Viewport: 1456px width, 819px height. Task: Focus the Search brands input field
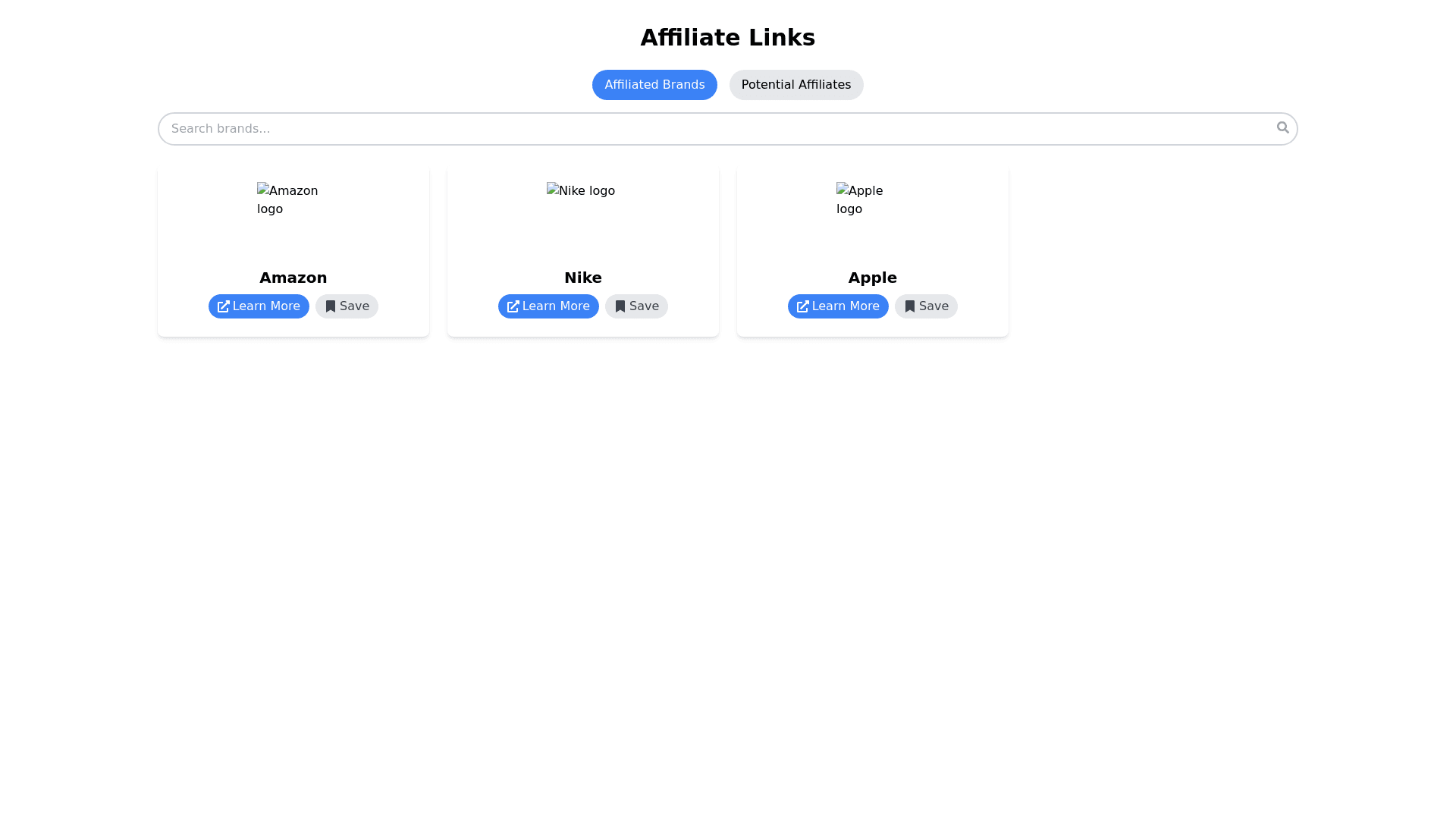coord(713,129)
